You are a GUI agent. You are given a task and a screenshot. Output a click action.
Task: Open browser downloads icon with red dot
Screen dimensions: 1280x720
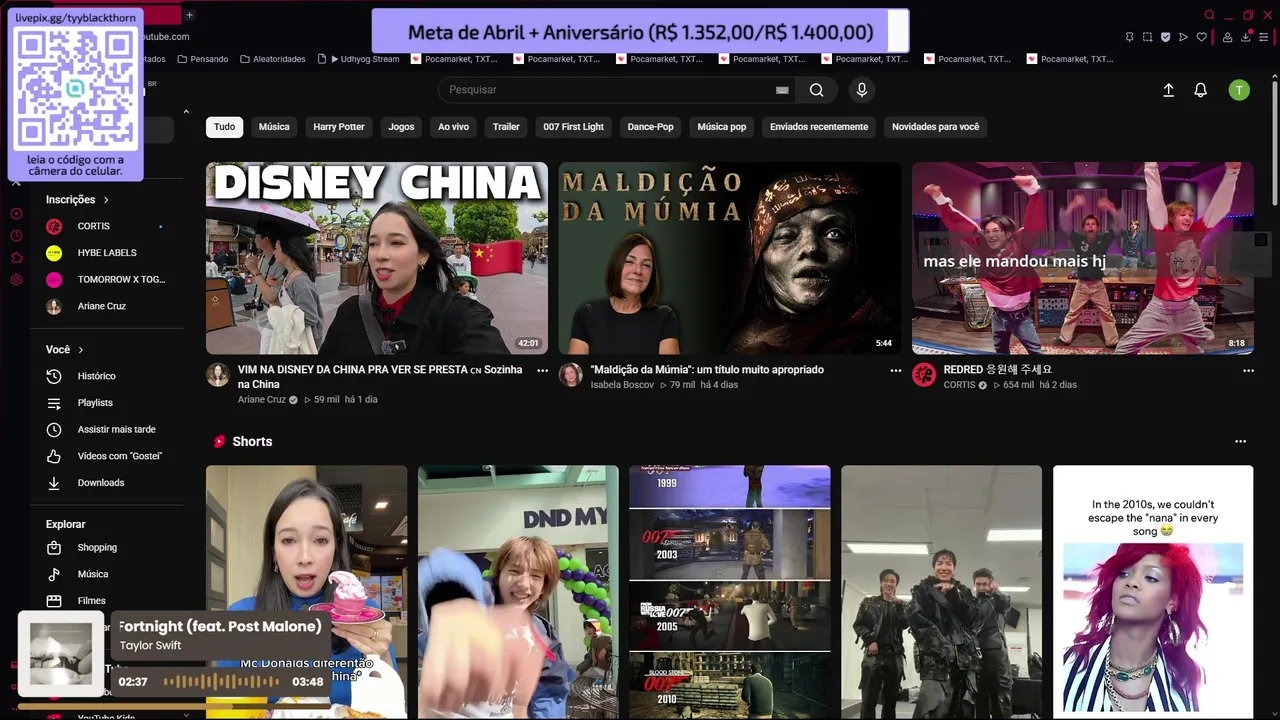click(x=1247, y=37)
